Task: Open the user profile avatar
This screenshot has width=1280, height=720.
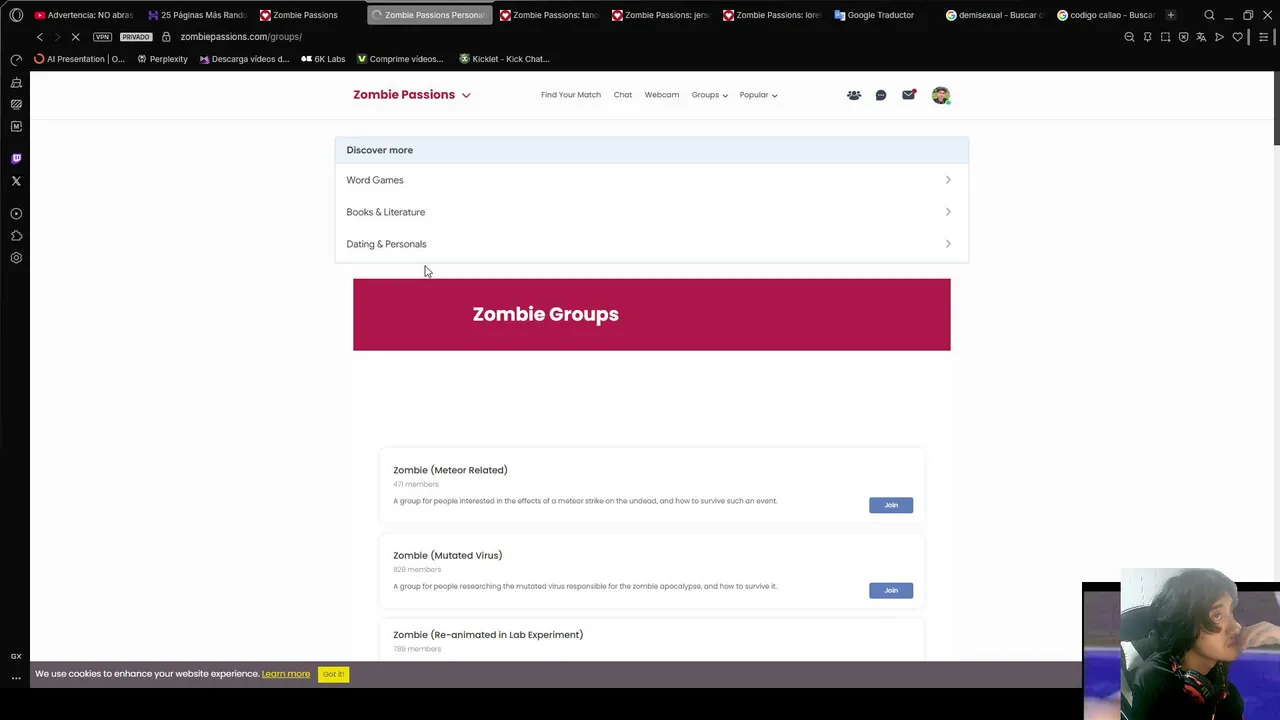Action: click(x=940, y=95)
